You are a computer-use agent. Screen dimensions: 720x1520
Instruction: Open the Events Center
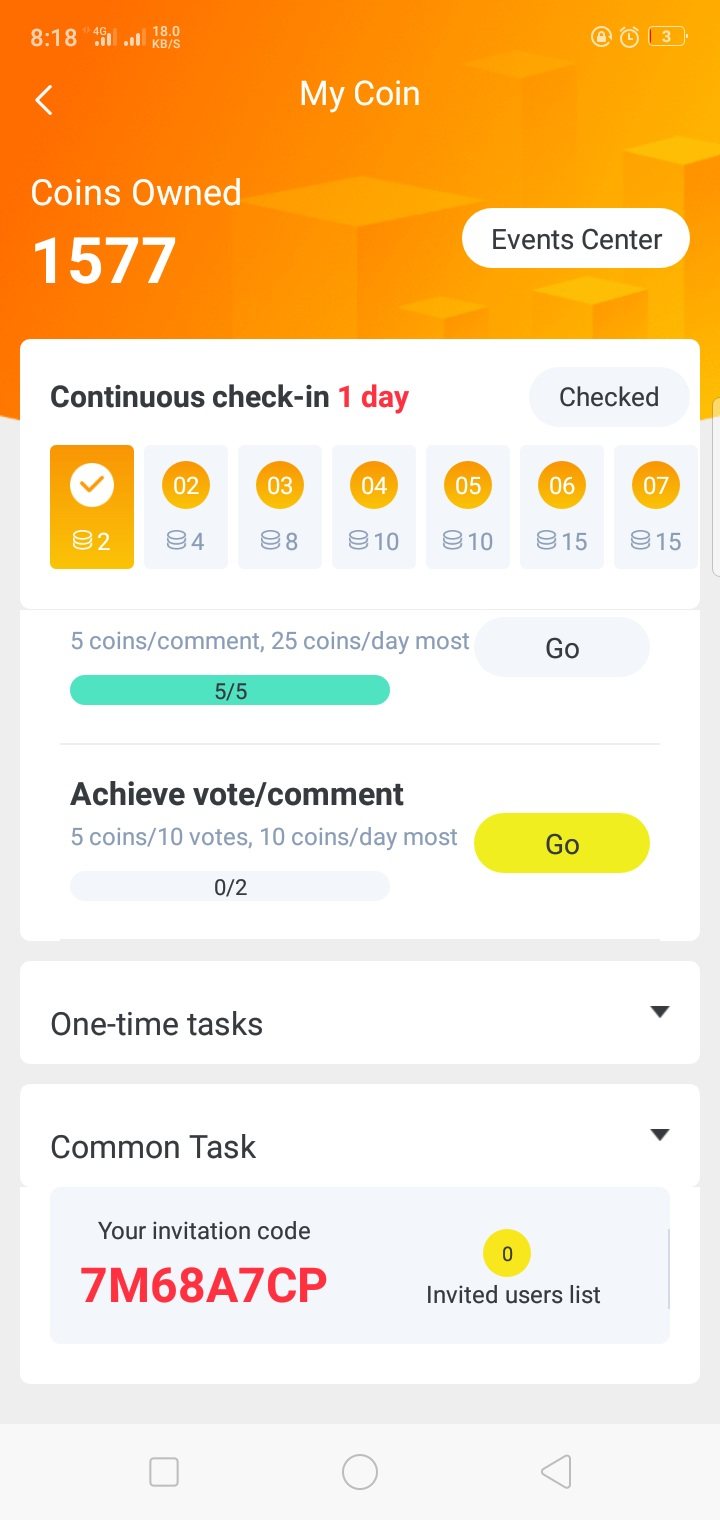click(x=576, y=239)
